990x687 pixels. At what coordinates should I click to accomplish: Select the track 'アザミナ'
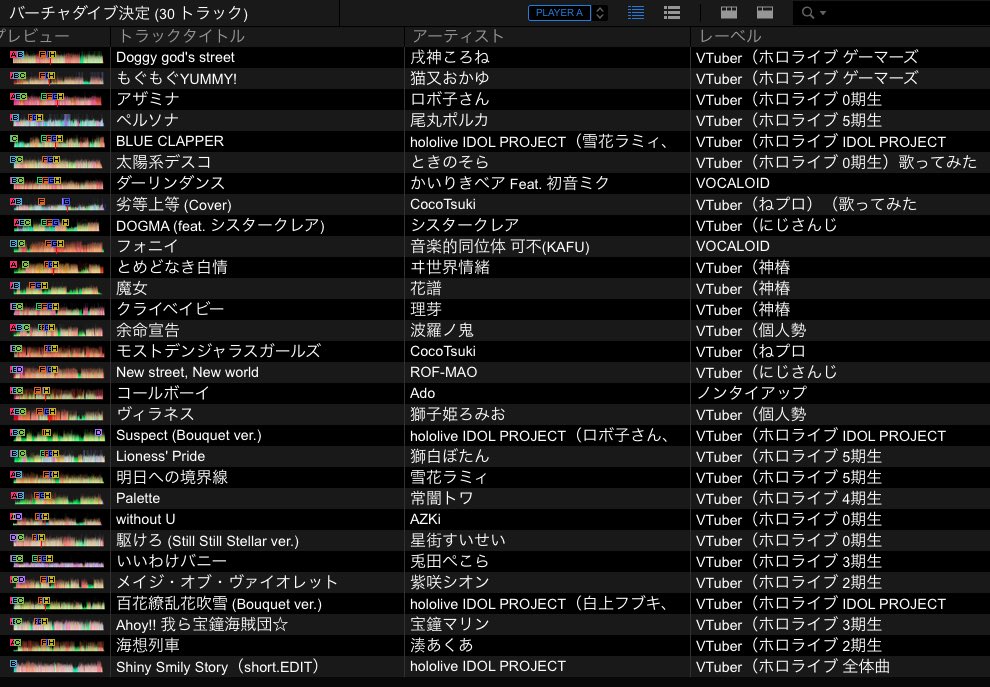(148, 99)
